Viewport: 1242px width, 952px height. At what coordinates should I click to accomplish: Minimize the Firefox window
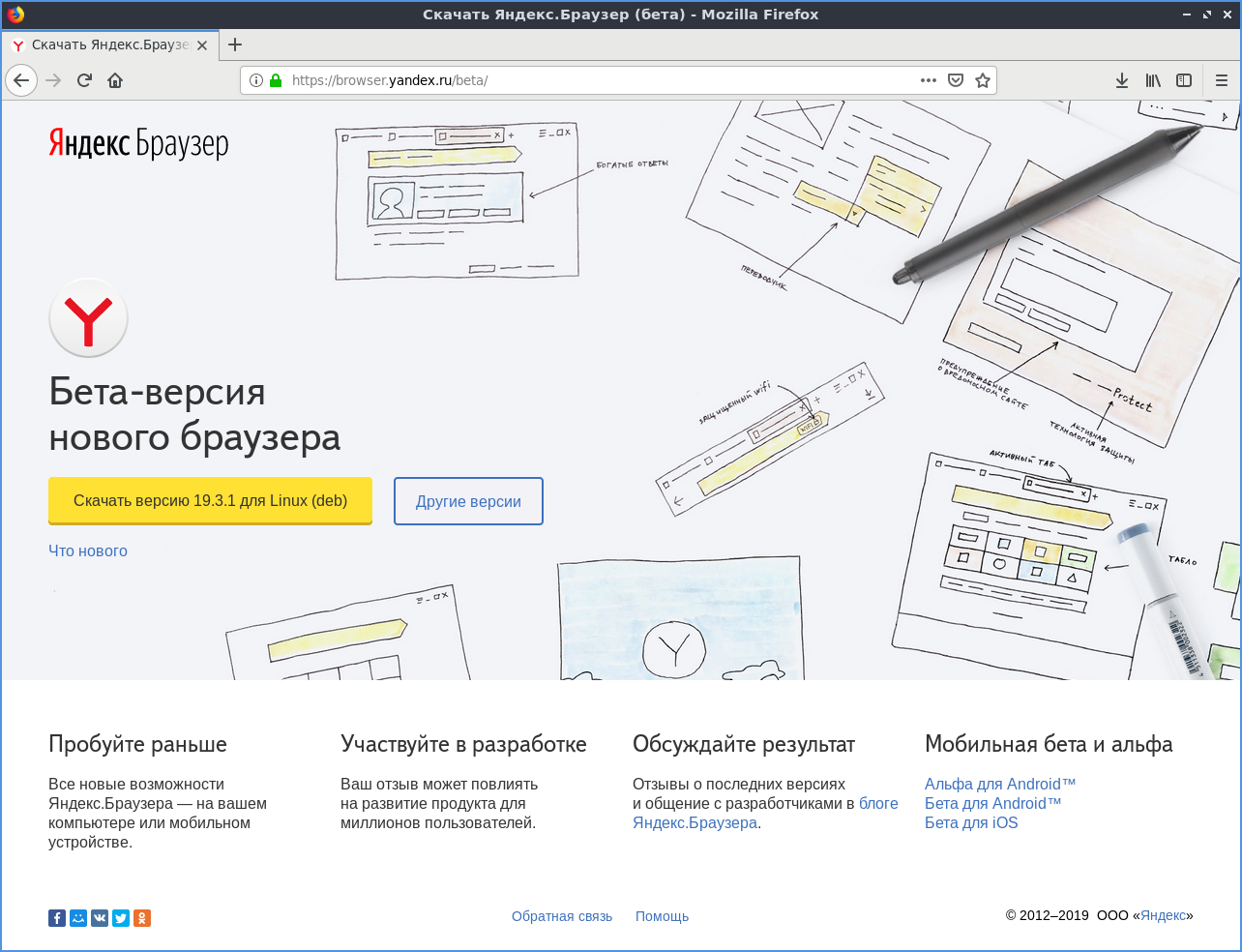(1187, 15)
